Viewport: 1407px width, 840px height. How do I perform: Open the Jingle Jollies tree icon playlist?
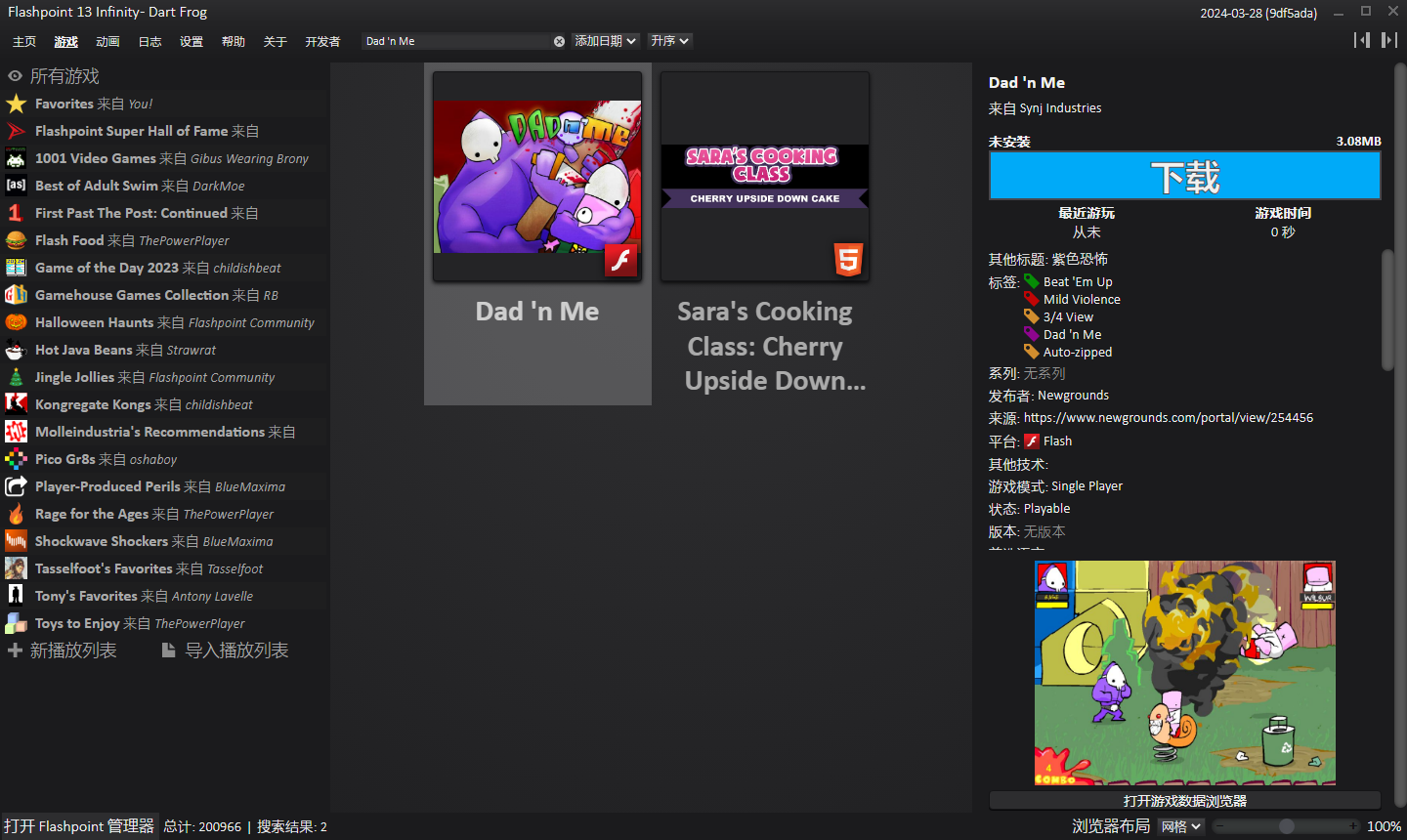pos(16,377)
